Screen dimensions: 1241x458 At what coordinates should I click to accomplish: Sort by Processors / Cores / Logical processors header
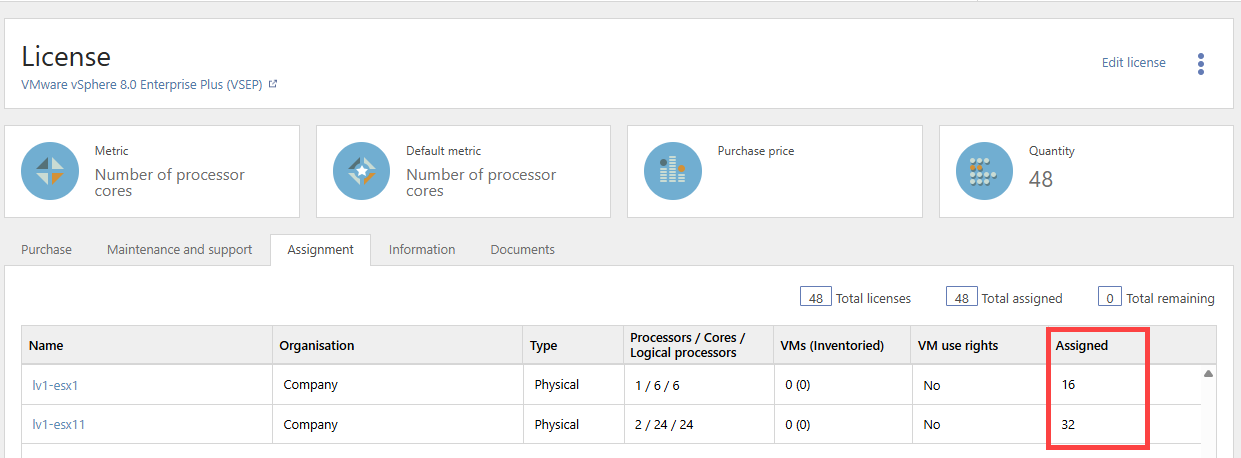click(698, 345)
